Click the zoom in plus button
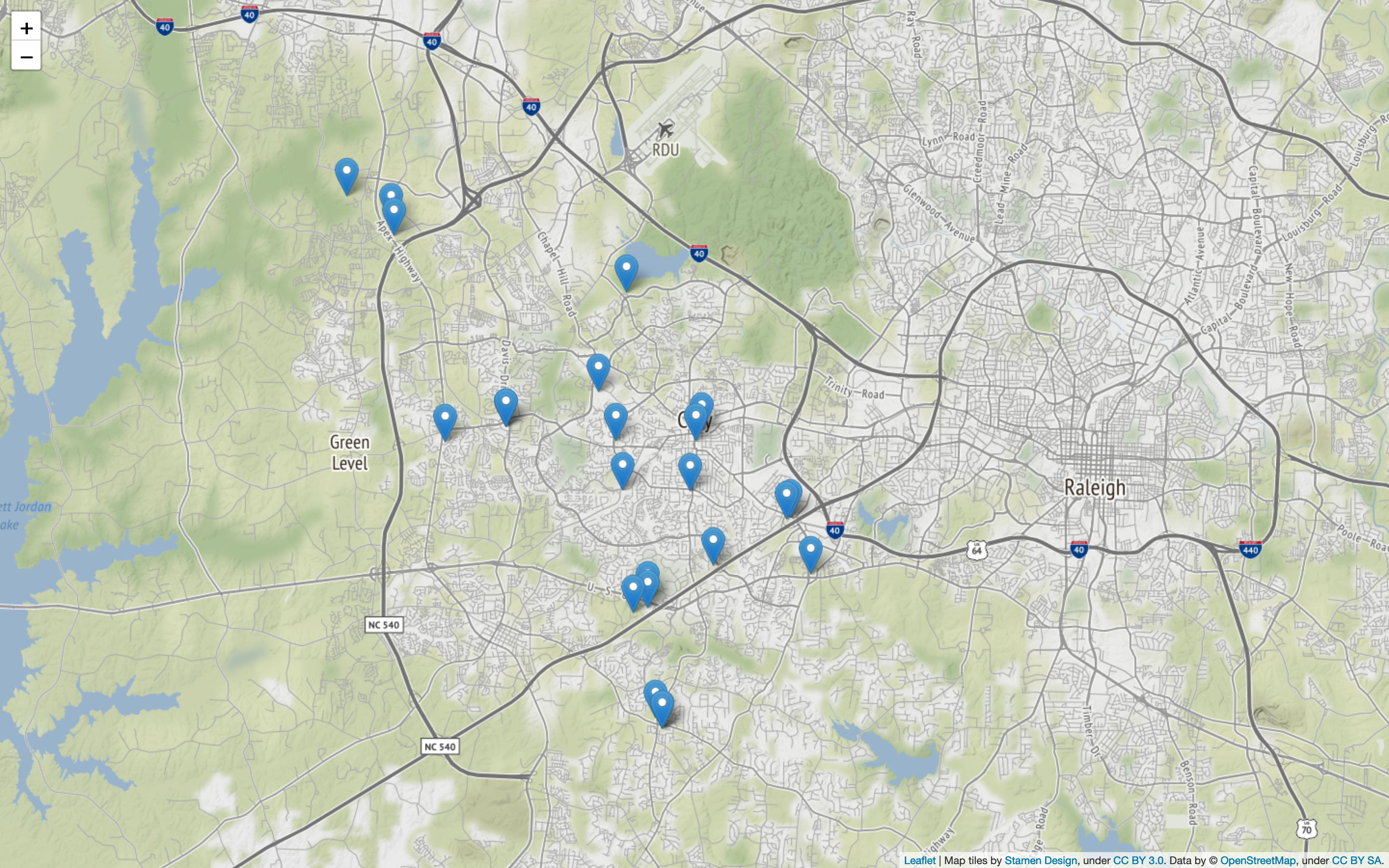The height and width of the screenshot is (868, 1389). pyautogui.click(x=26, y=28)
